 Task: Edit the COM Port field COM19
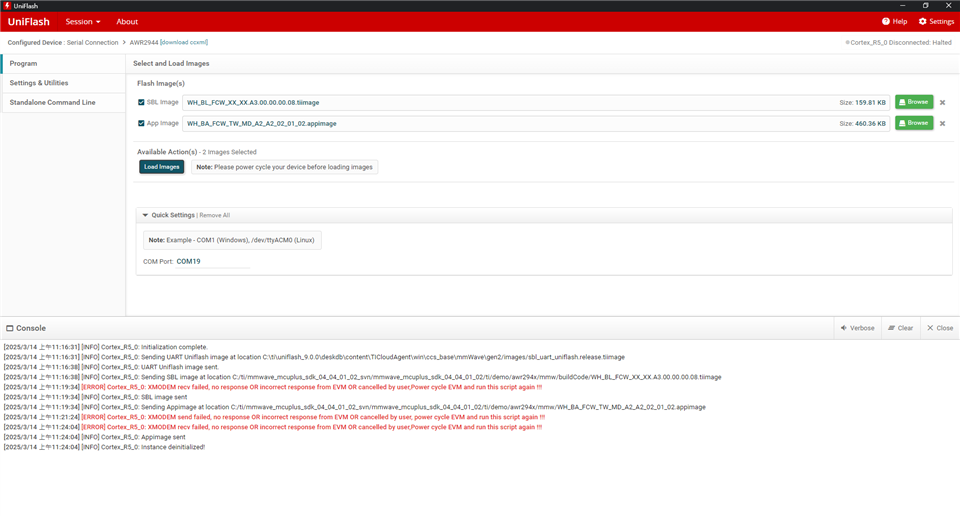point(212,261)
